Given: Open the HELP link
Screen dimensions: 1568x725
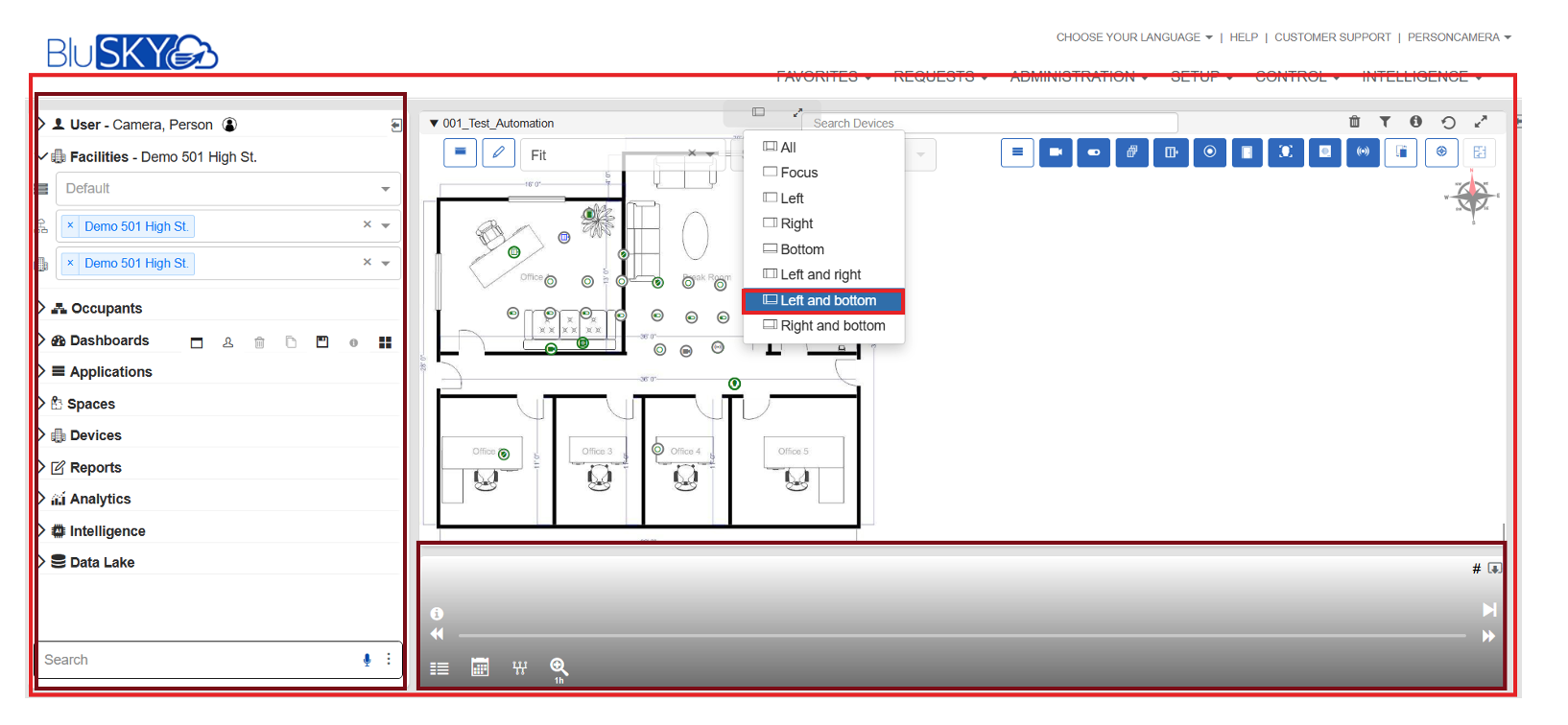Looking at the screenshot, I should point(1244,37).
